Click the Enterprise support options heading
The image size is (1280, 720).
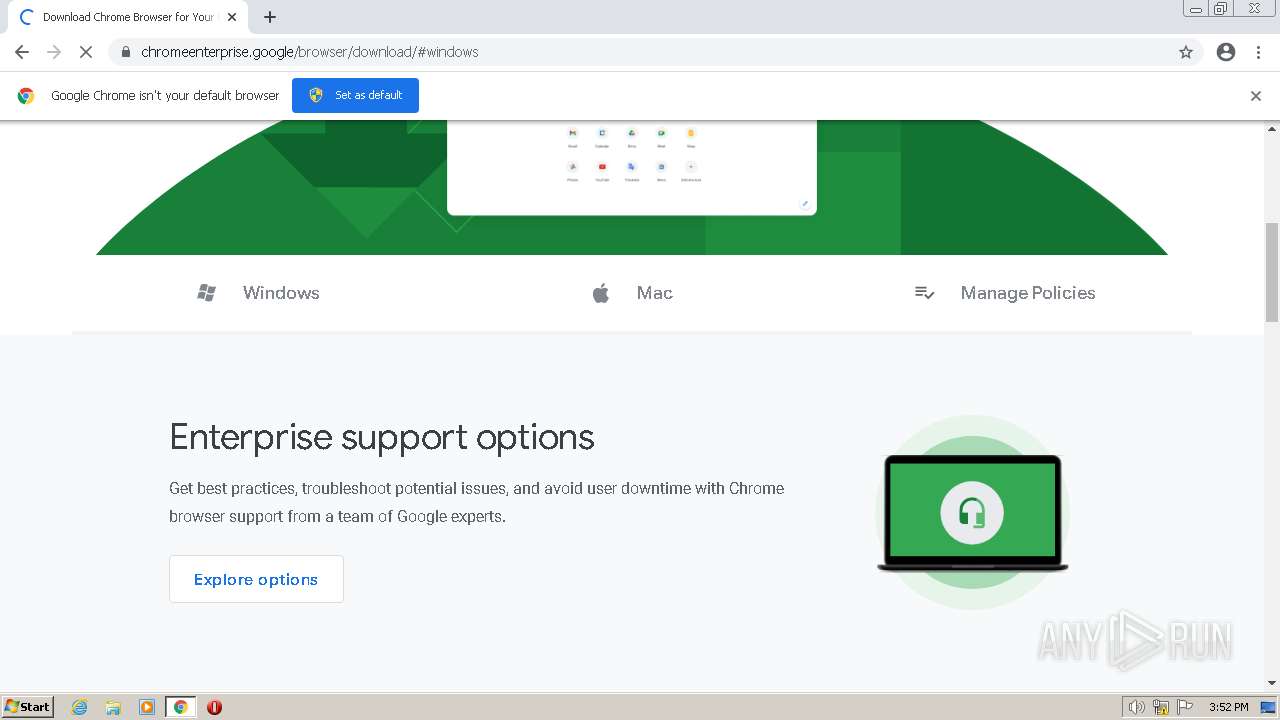(x=382, y=437)
